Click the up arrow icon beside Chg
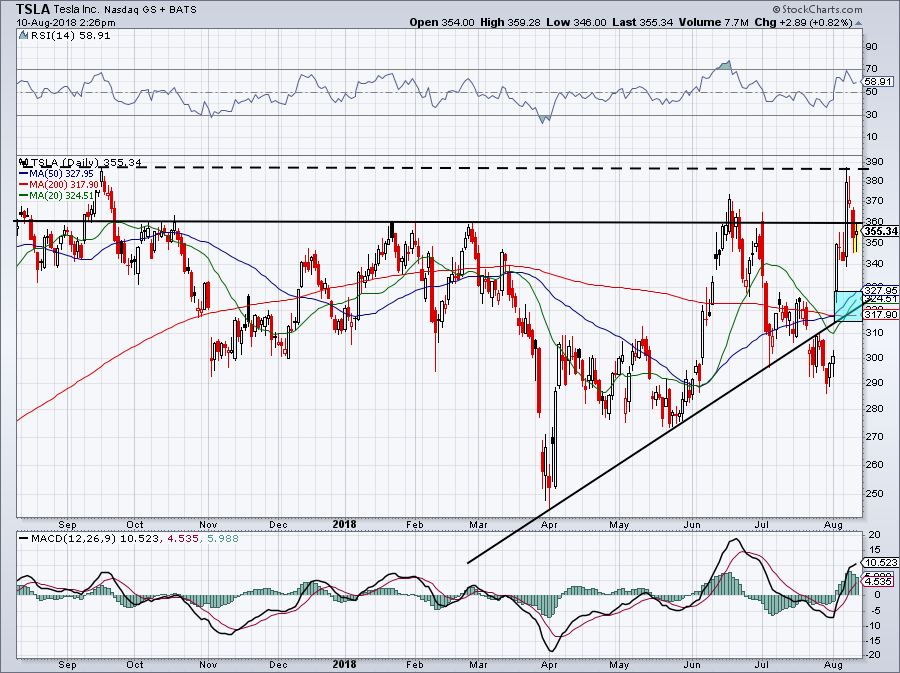900x673 pixels. pos(858,23)
